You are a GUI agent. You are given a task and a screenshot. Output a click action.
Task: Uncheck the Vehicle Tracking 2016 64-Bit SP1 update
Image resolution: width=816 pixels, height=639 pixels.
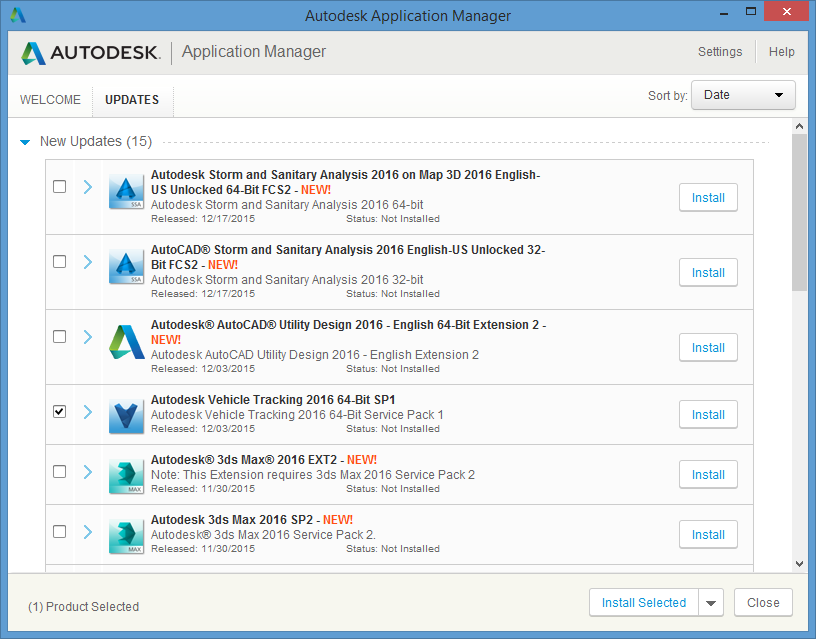click(x=60, y=411)
